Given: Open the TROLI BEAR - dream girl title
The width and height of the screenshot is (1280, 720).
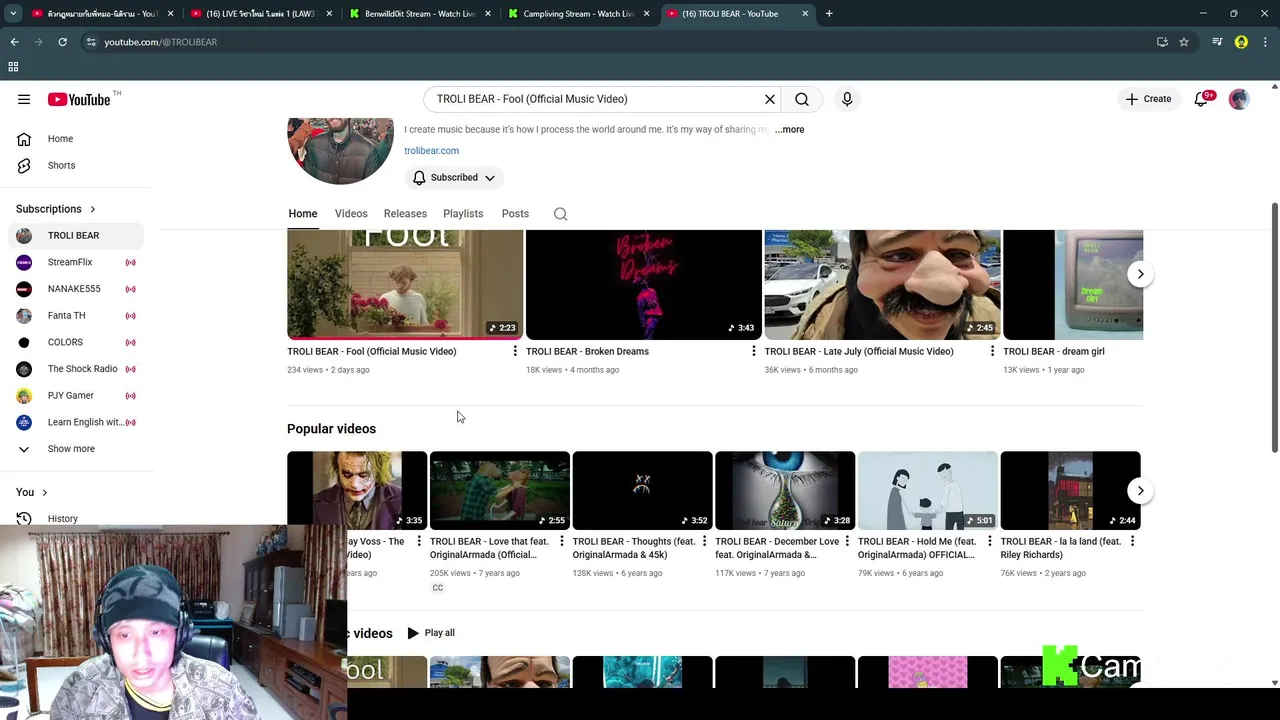Looking at the screenshot, I should [1053, 351].
